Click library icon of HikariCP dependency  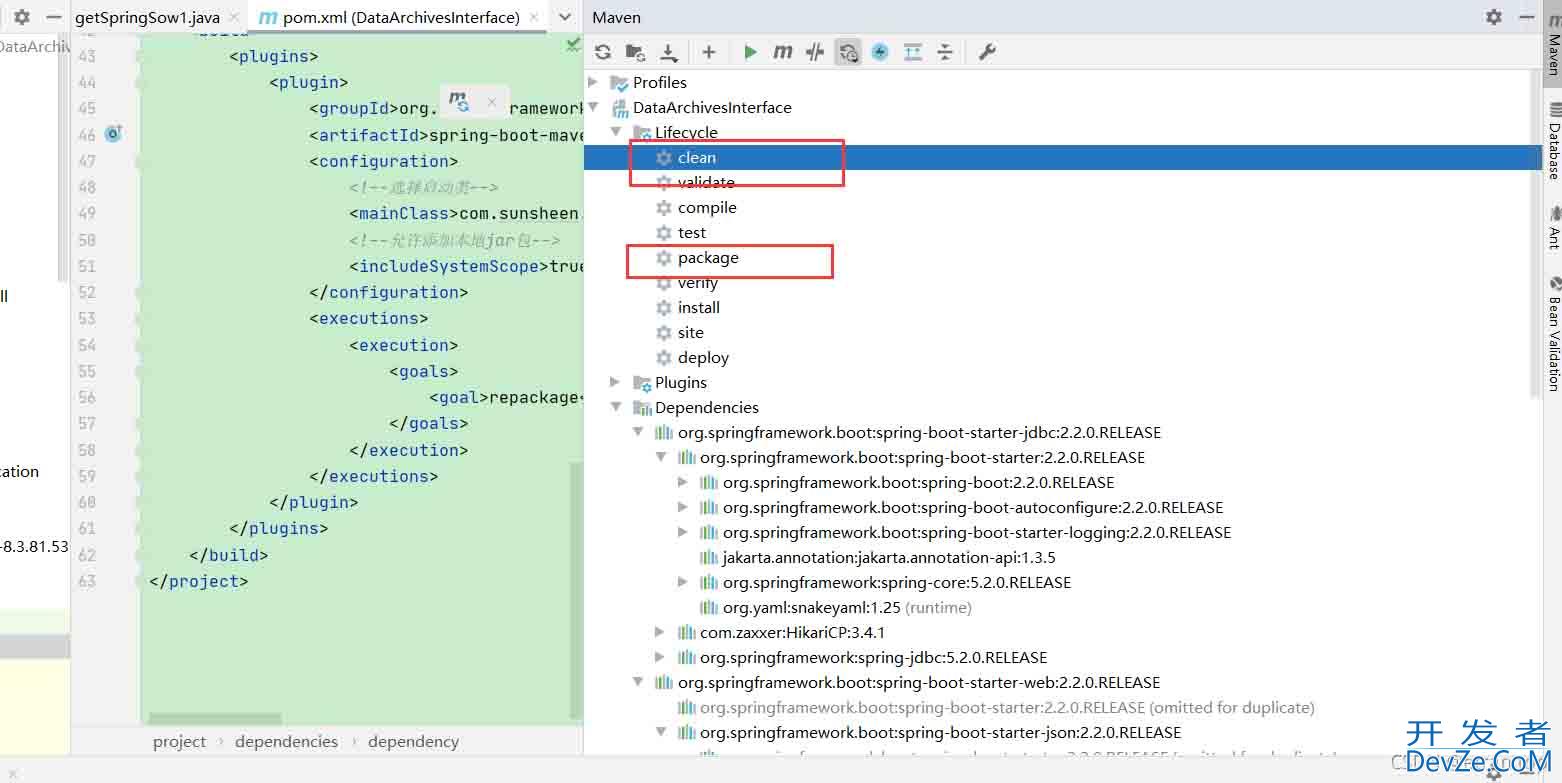click(687, 633)
